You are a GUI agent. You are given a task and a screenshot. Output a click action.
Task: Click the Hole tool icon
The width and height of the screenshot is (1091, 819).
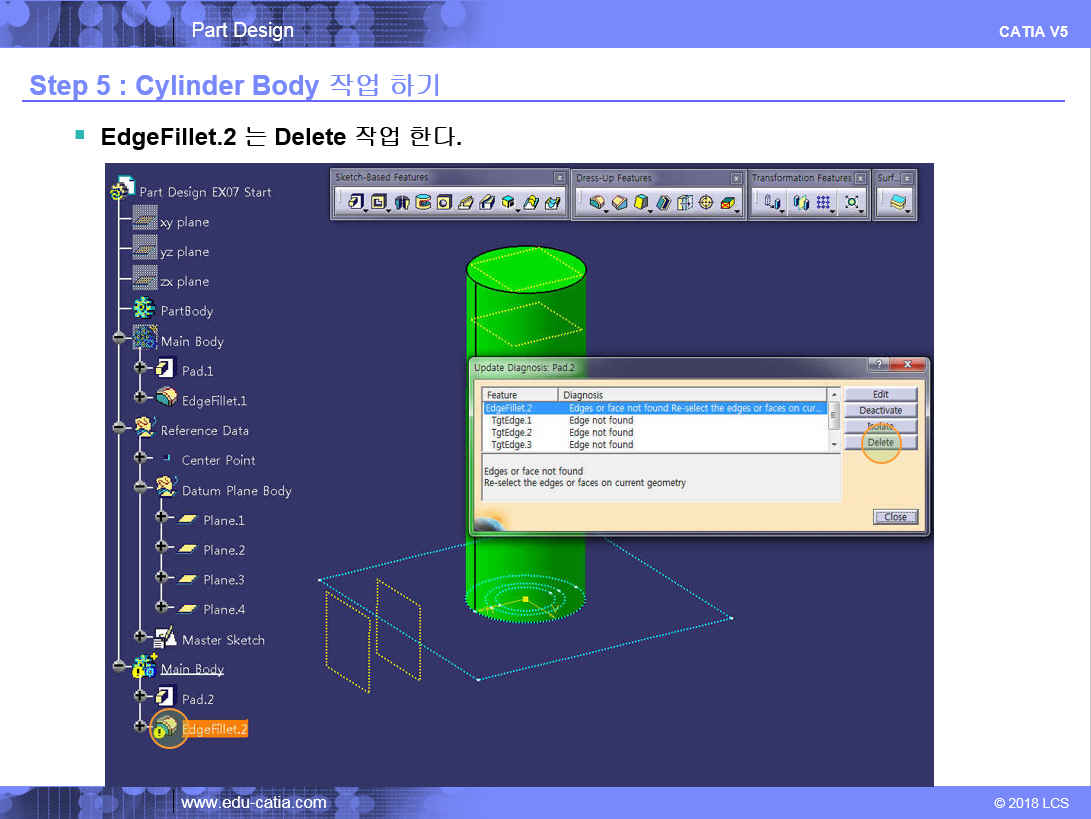click(x=444, y=203)
